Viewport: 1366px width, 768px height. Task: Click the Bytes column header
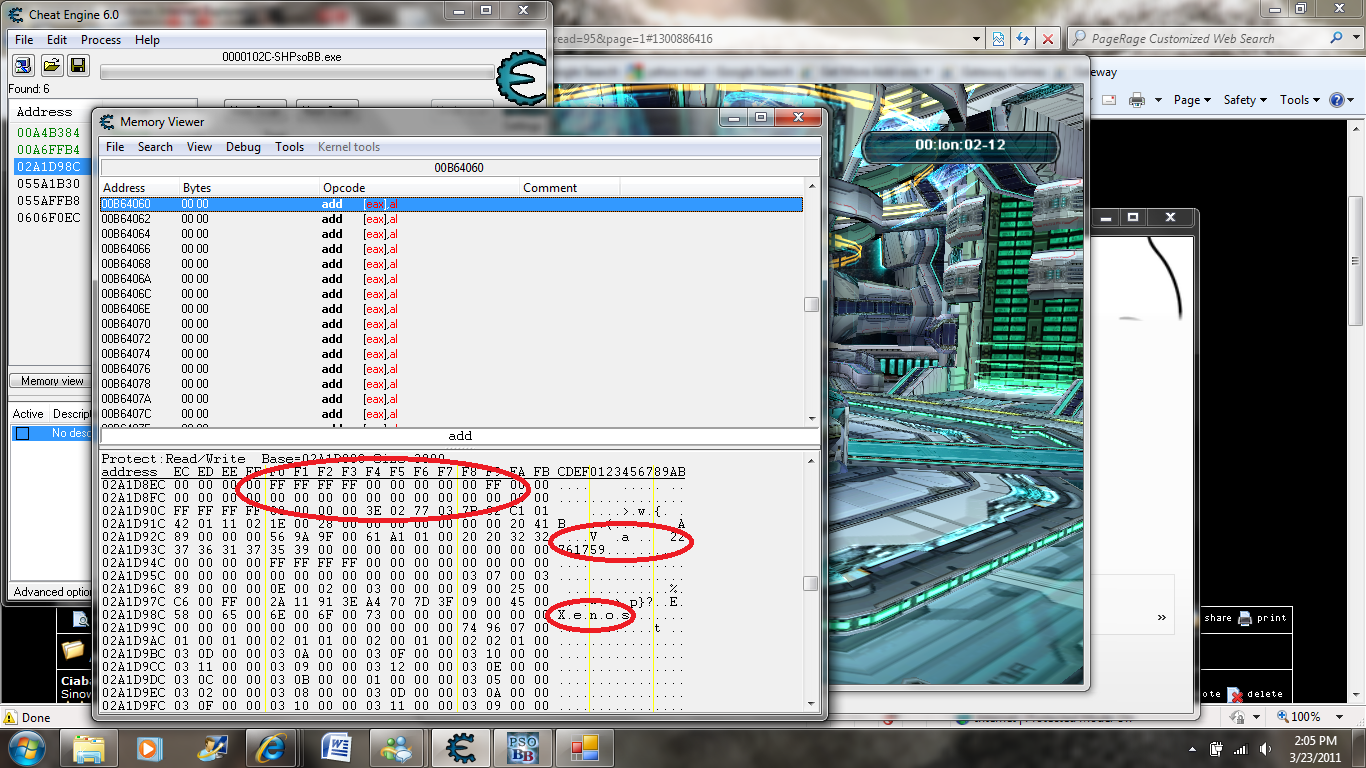[249, 187]
